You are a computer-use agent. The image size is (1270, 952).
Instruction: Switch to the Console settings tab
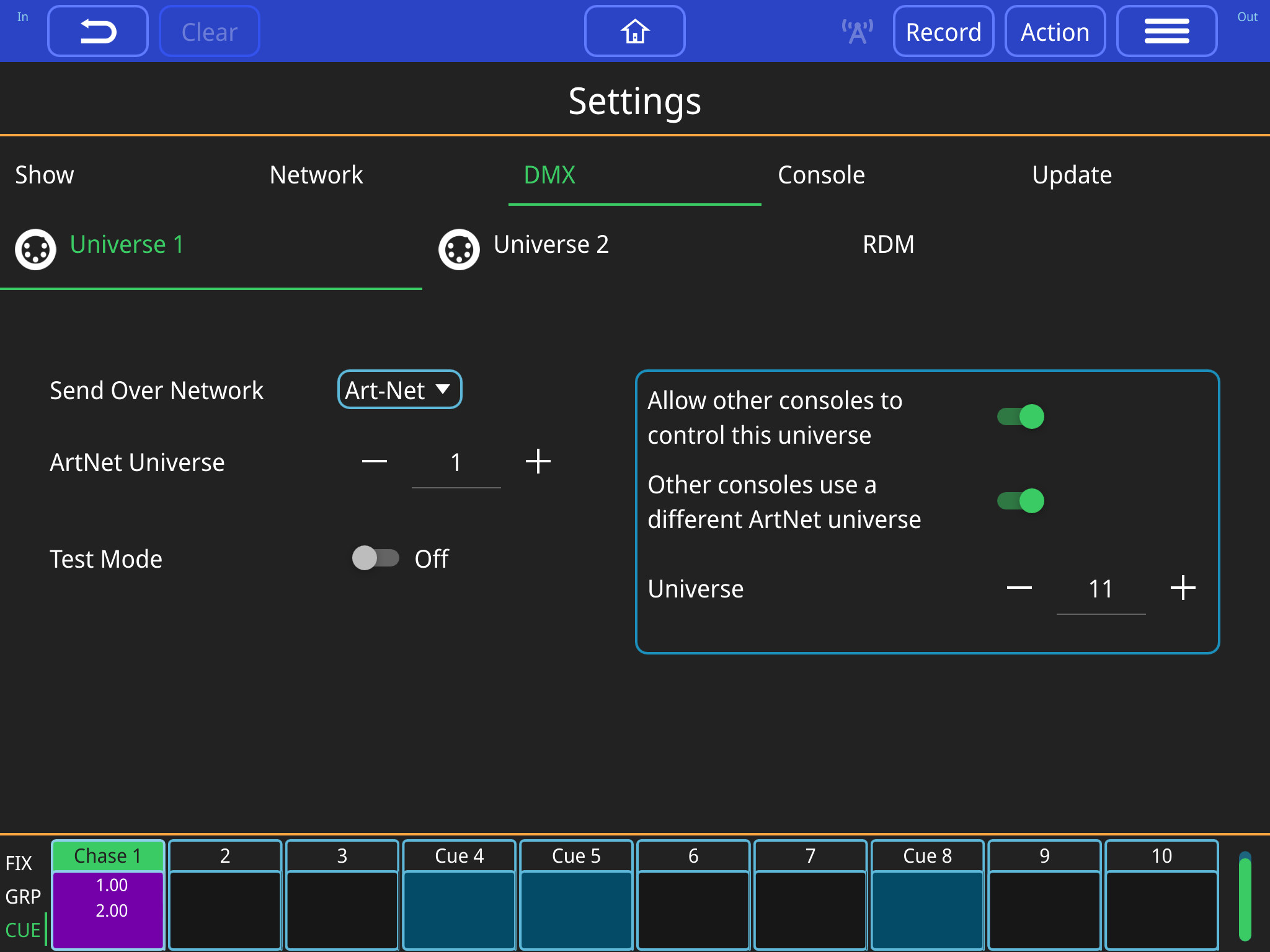coord(822,175)
